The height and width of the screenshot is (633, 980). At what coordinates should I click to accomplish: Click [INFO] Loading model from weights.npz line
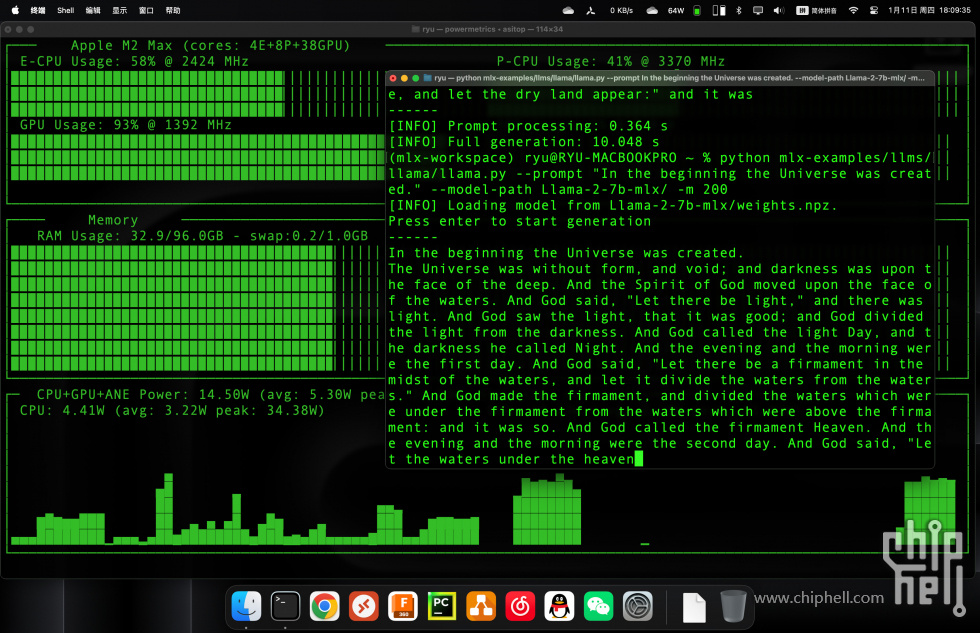[612, 206]
